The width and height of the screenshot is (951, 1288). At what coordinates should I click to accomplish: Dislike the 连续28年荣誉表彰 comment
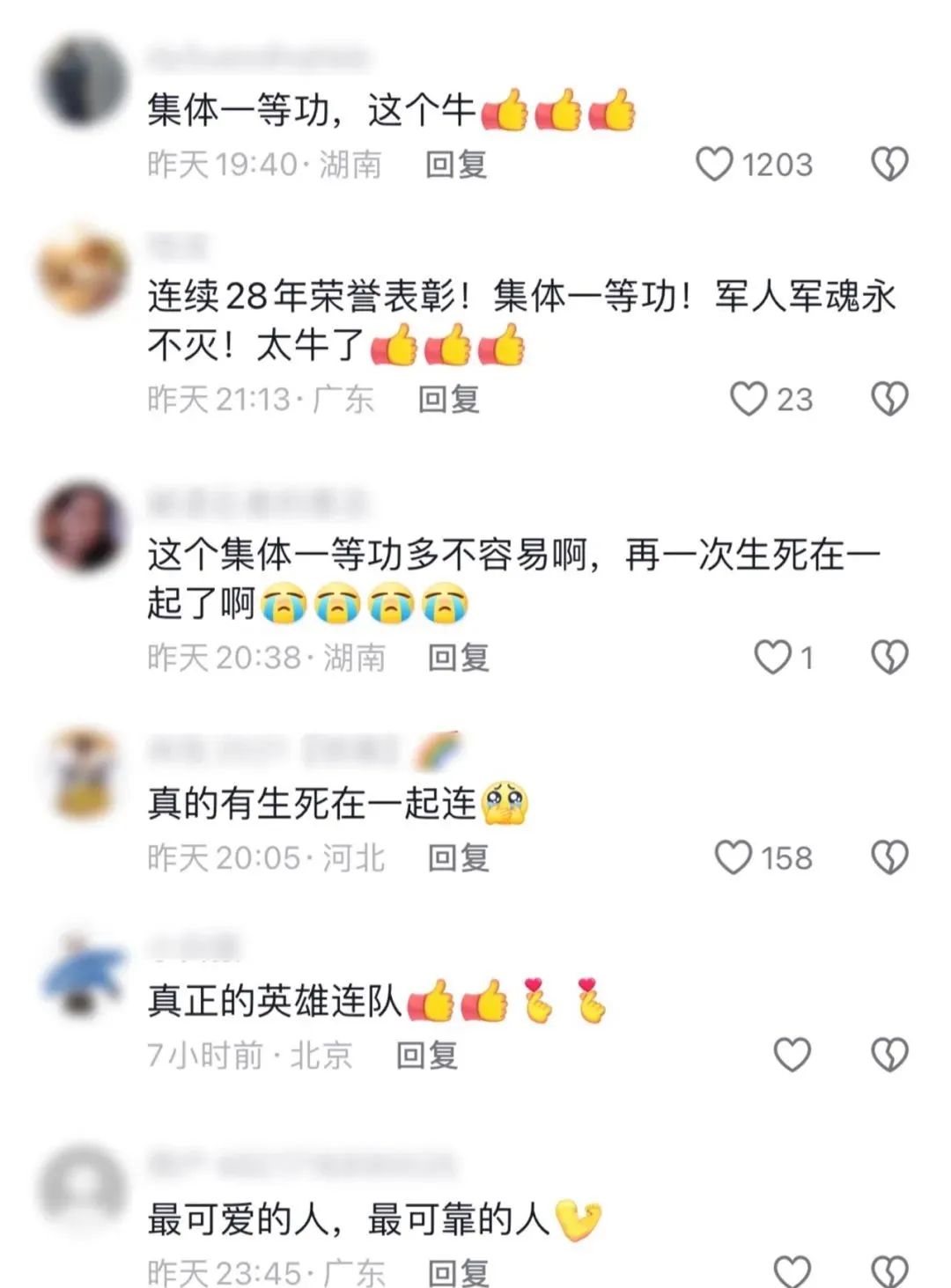(x=889, y=399)
